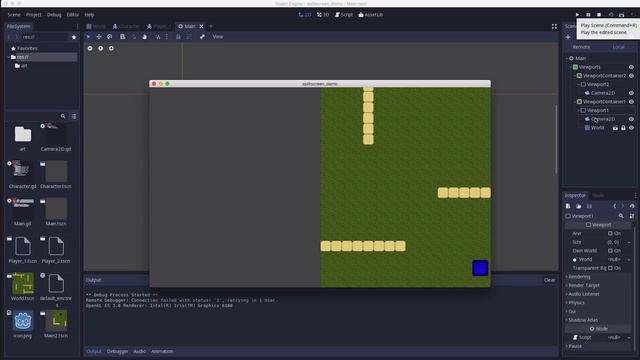Search inspector properties magnifier icon

click(x=621, y=216)
